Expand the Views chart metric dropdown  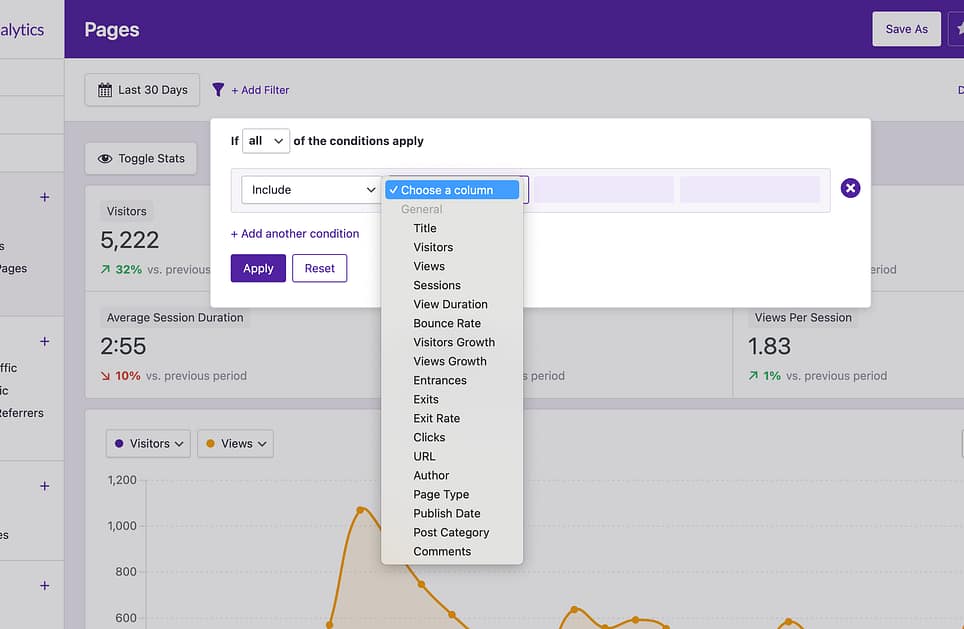point(235,444)
